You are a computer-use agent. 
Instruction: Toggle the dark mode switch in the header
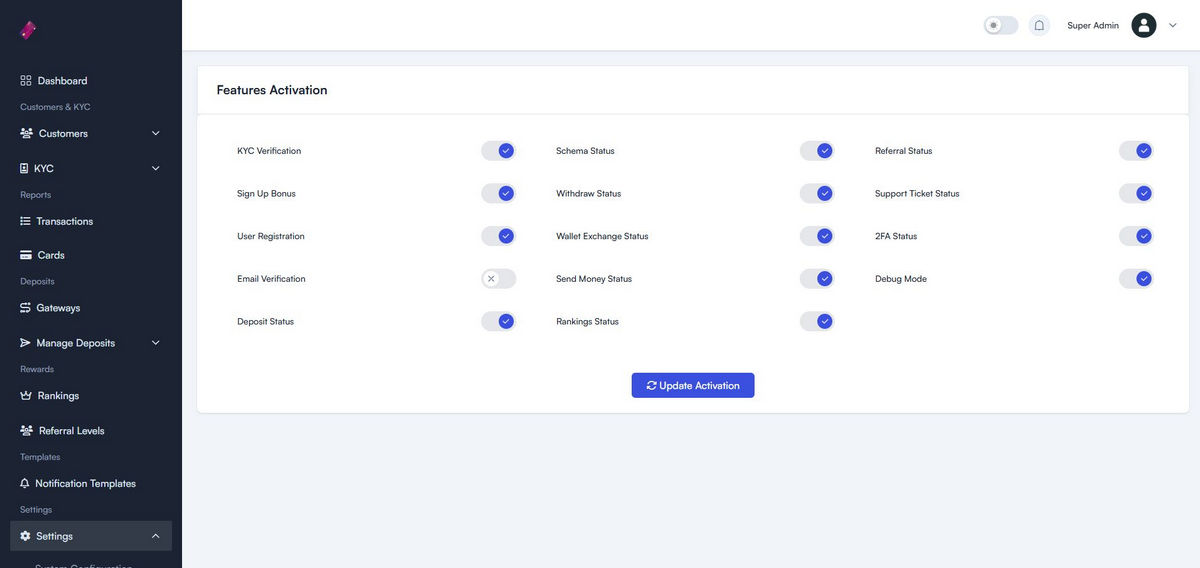click(1001, 25)
